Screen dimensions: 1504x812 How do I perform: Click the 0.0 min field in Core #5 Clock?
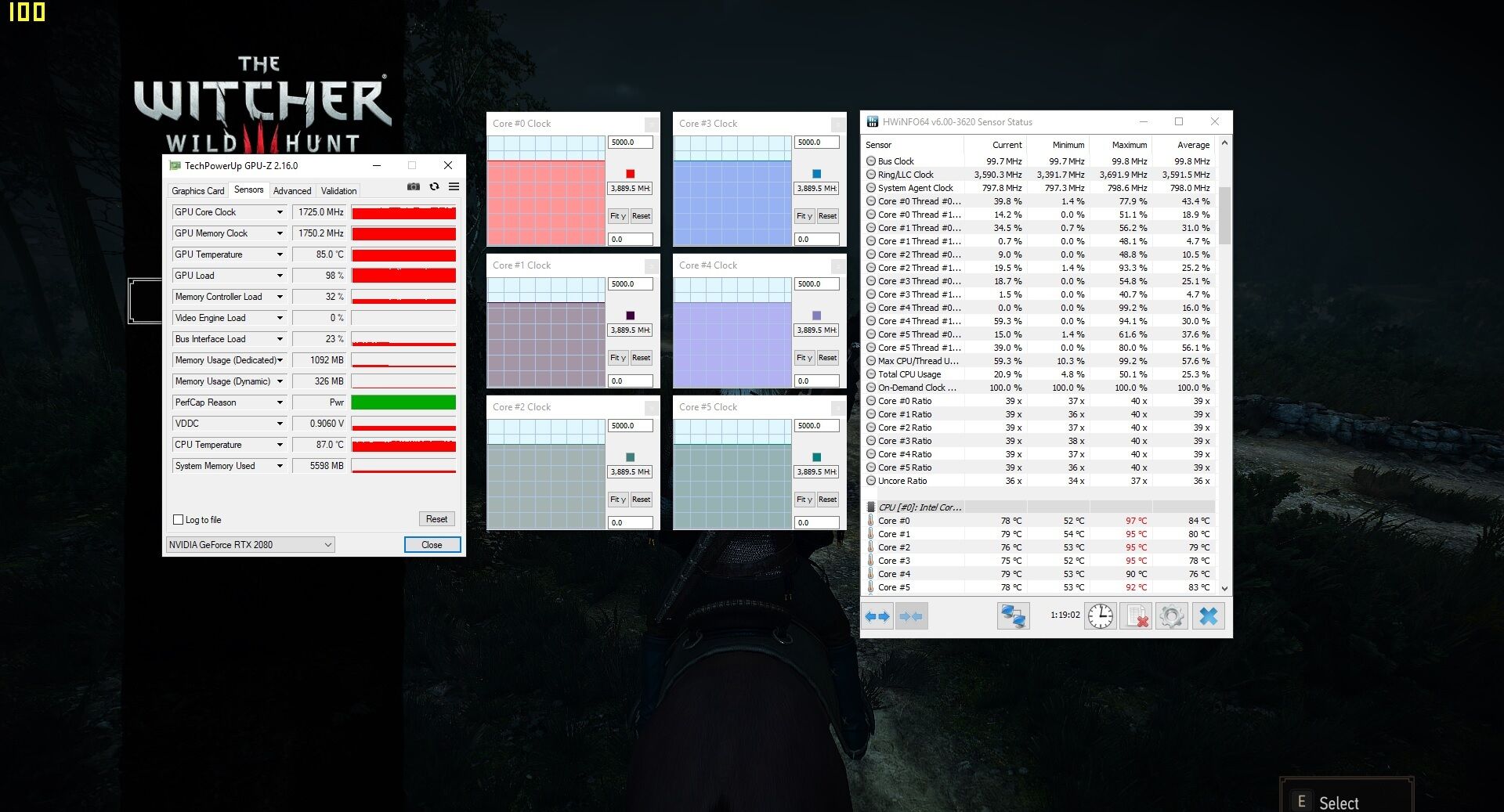click(x=816, y=522)
